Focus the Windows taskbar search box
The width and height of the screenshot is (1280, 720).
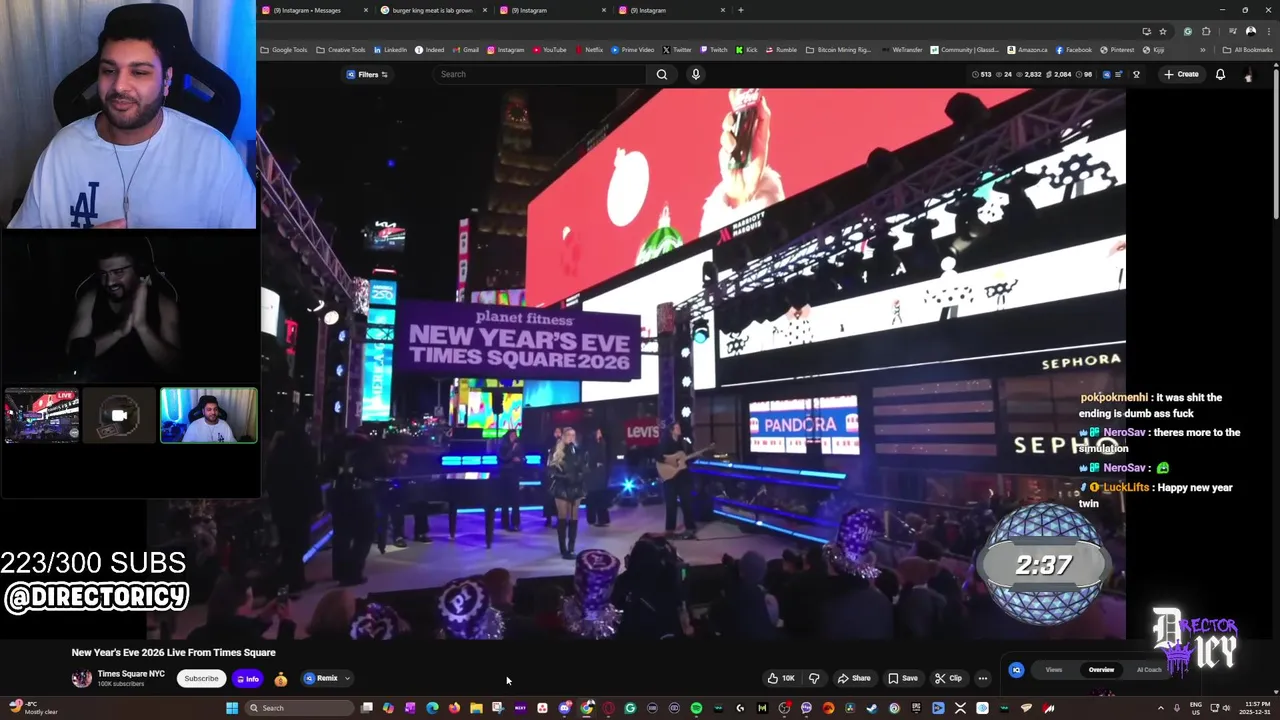click(x=299, y=708)
